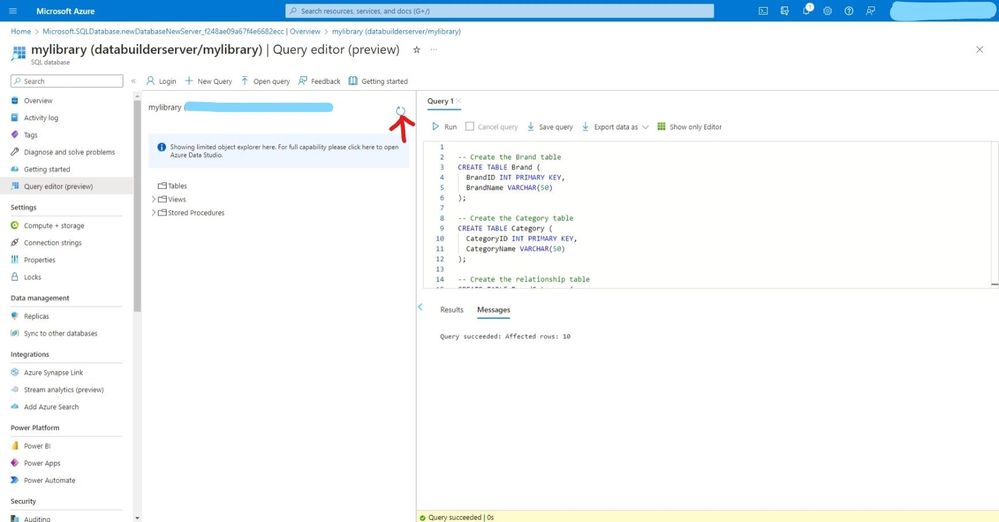Screen dimensions: 999x522
Task: Refresh the object explorer
Action: coord(400,111)
